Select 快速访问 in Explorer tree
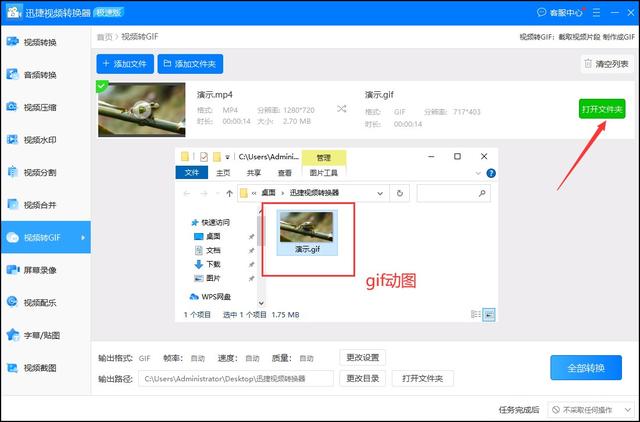Image resolution: width=640 pixels, height=422 pixels. 211,222
